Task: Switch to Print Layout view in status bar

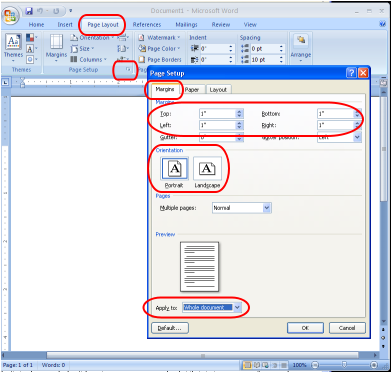Action: click(x=247, y=365)
